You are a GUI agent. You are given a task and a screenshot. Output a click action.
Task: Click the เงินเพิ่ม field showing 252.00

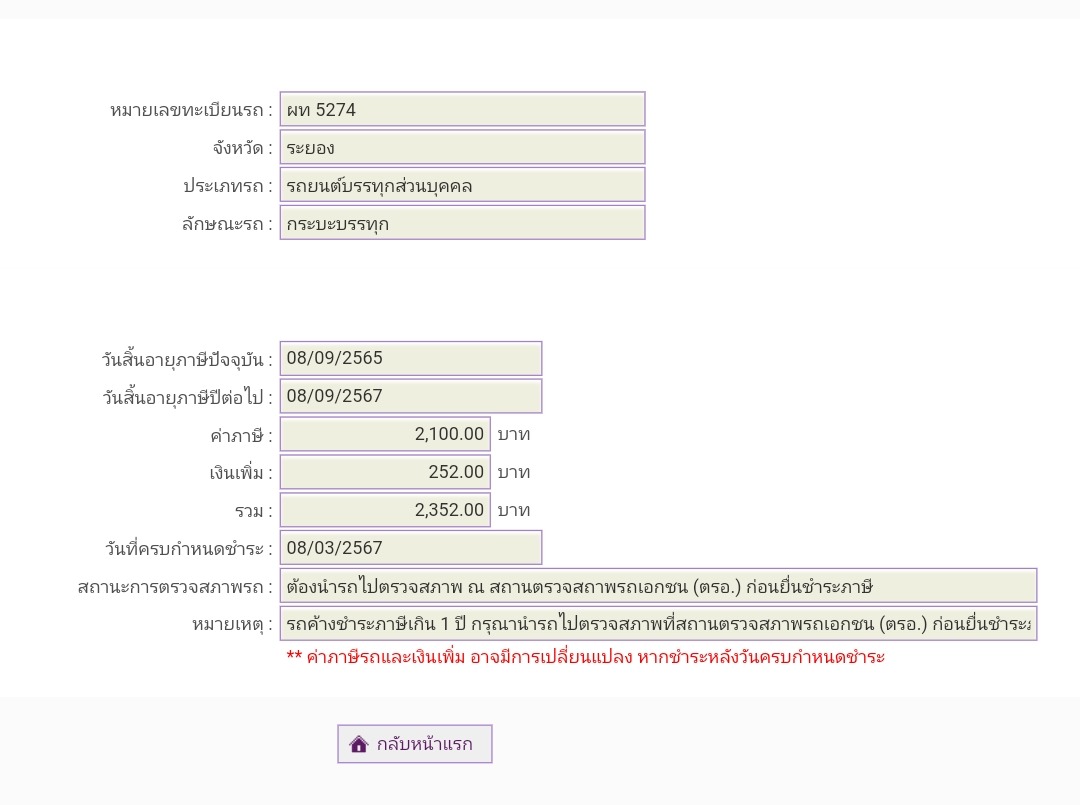385,472
